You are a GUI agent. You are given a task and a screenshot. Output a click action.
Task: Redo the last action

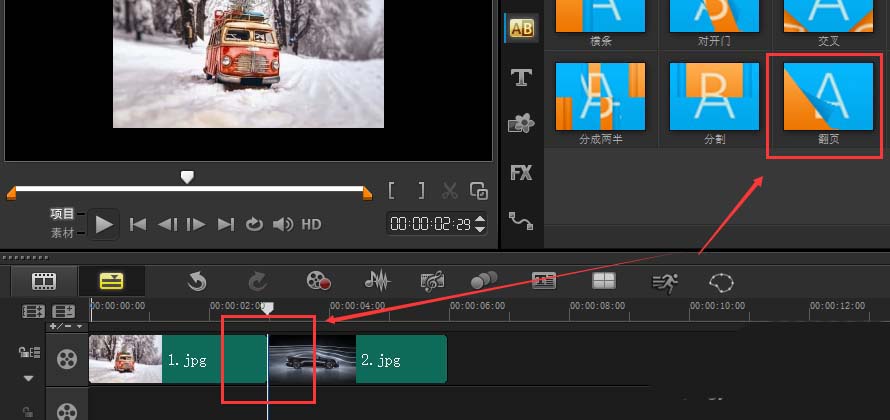(258, 281)
